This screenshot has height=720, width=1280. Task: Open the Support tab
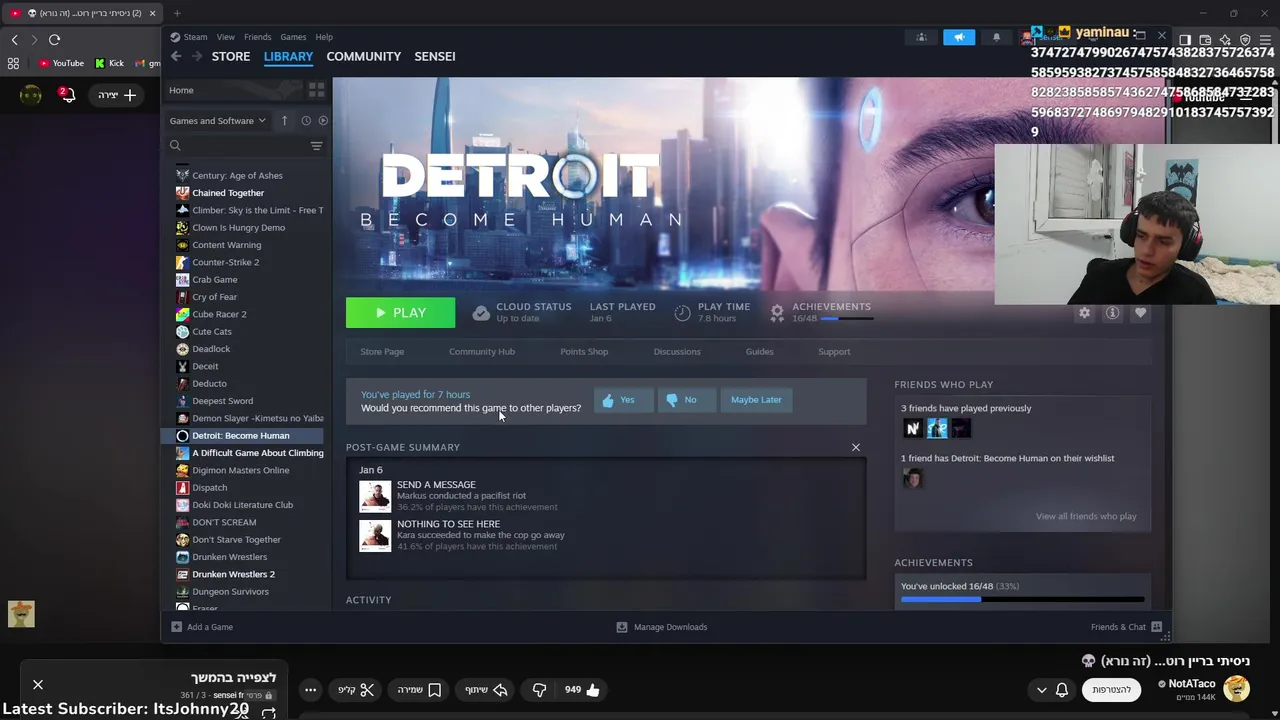(834, 351)
